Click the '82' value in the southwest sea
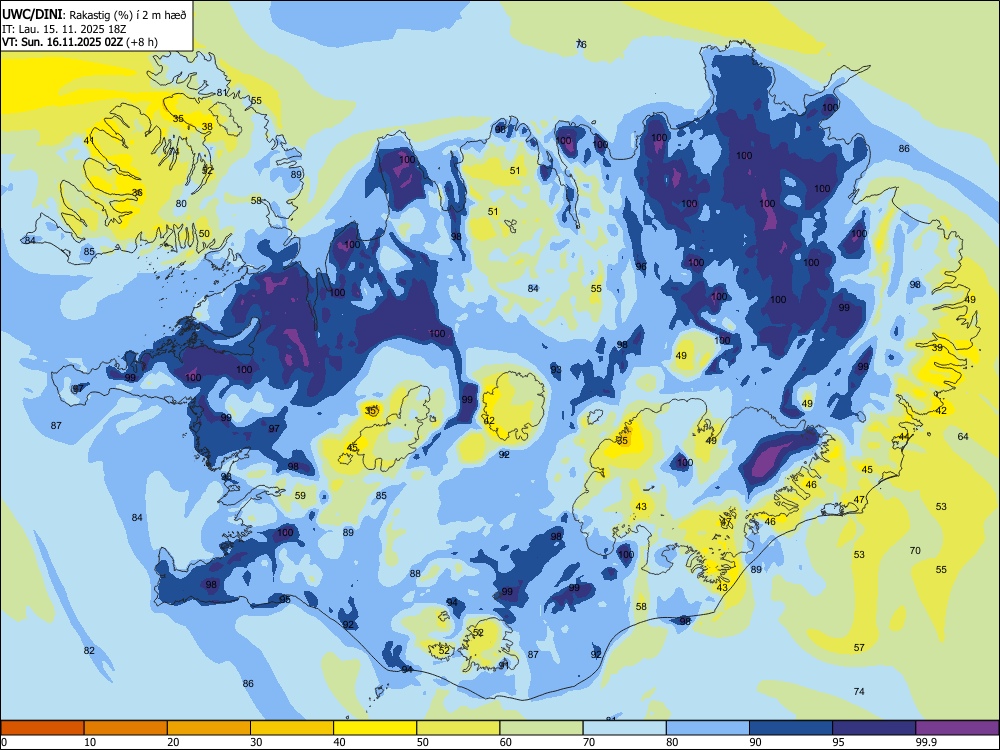 (89, 651)
